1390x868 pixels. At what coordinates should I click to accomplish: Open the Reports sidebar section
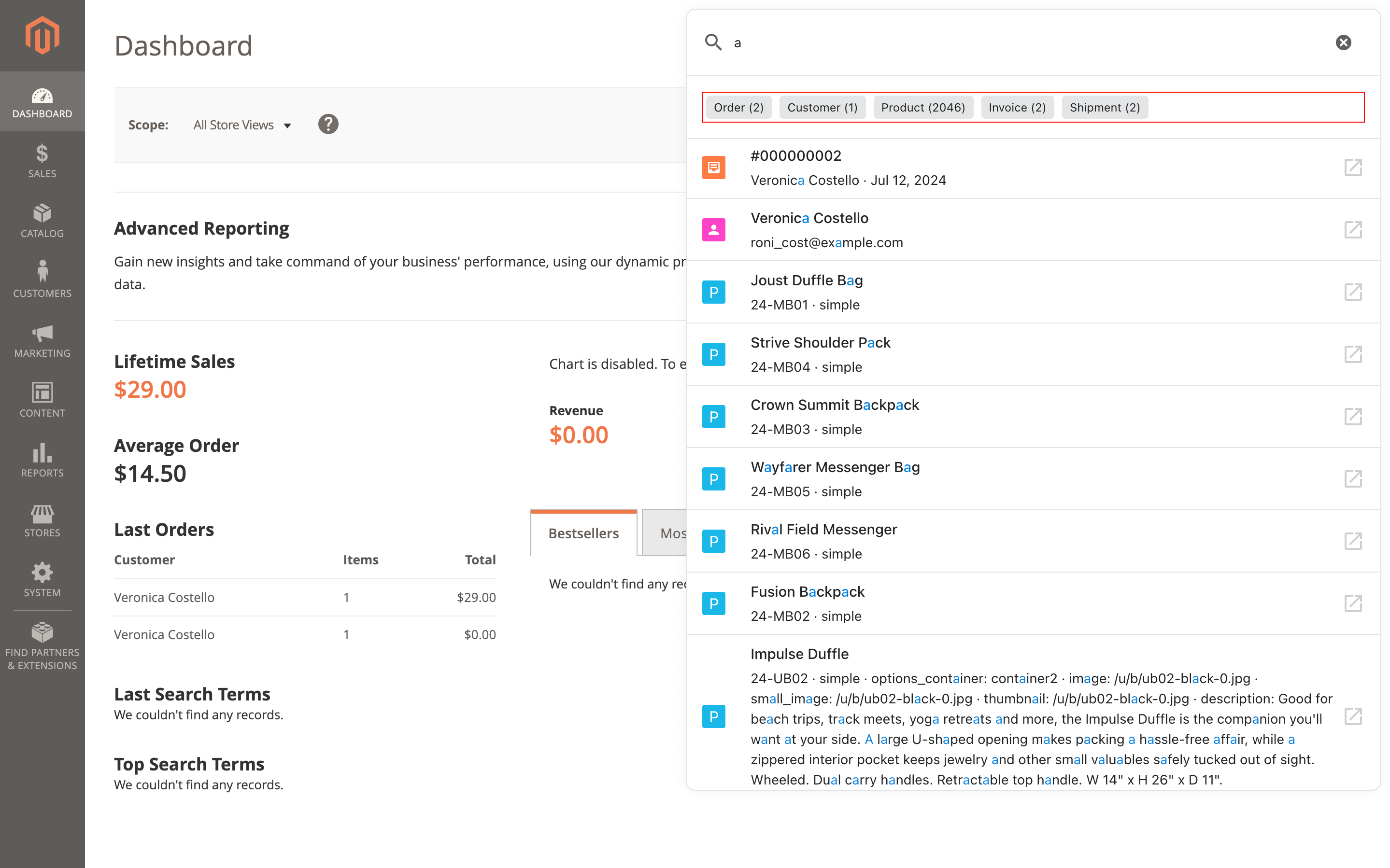pyautogui.click(x=42, y=460)
